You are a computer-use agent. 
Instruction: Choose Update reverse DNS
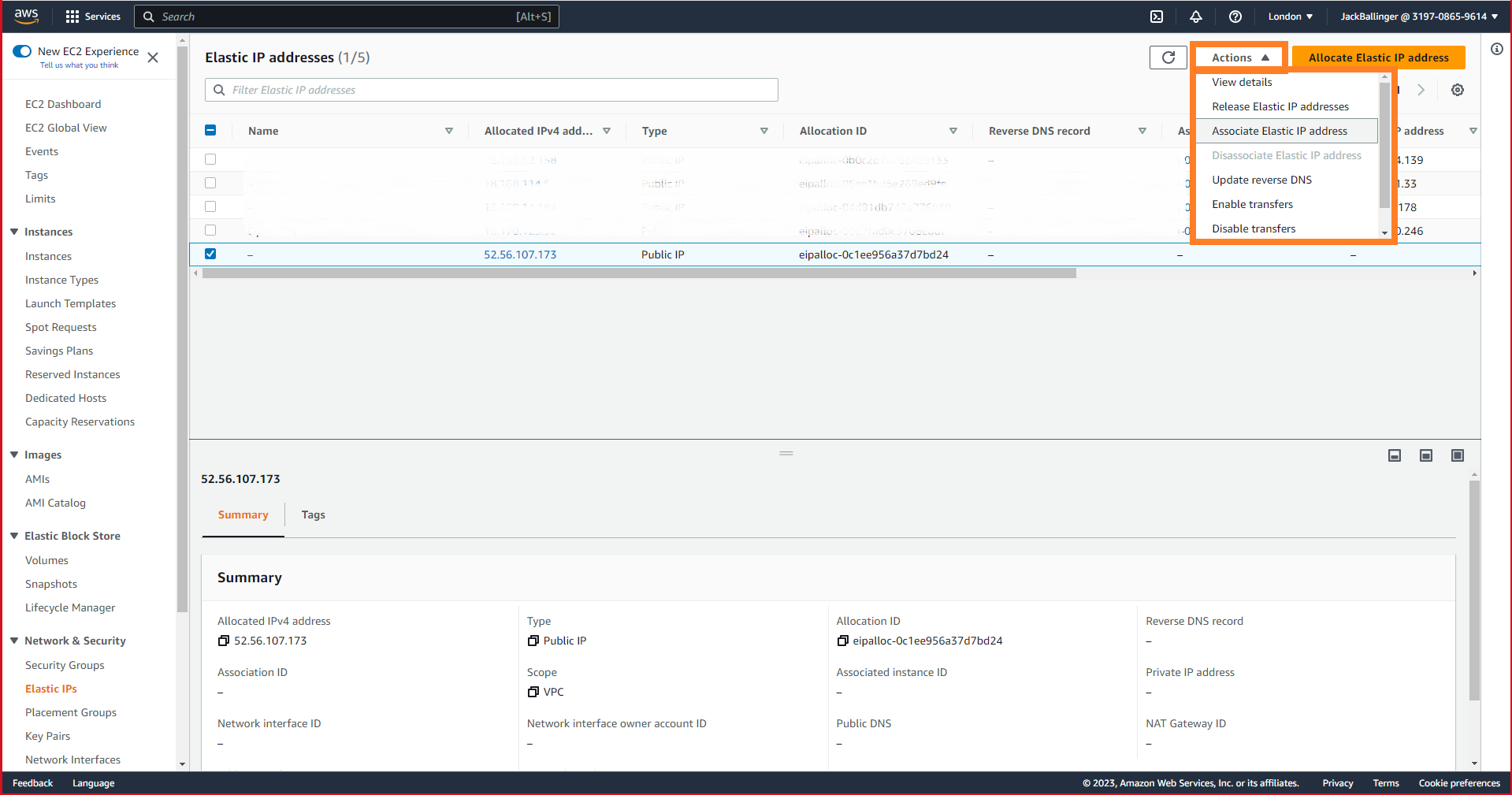[1261, 180]
